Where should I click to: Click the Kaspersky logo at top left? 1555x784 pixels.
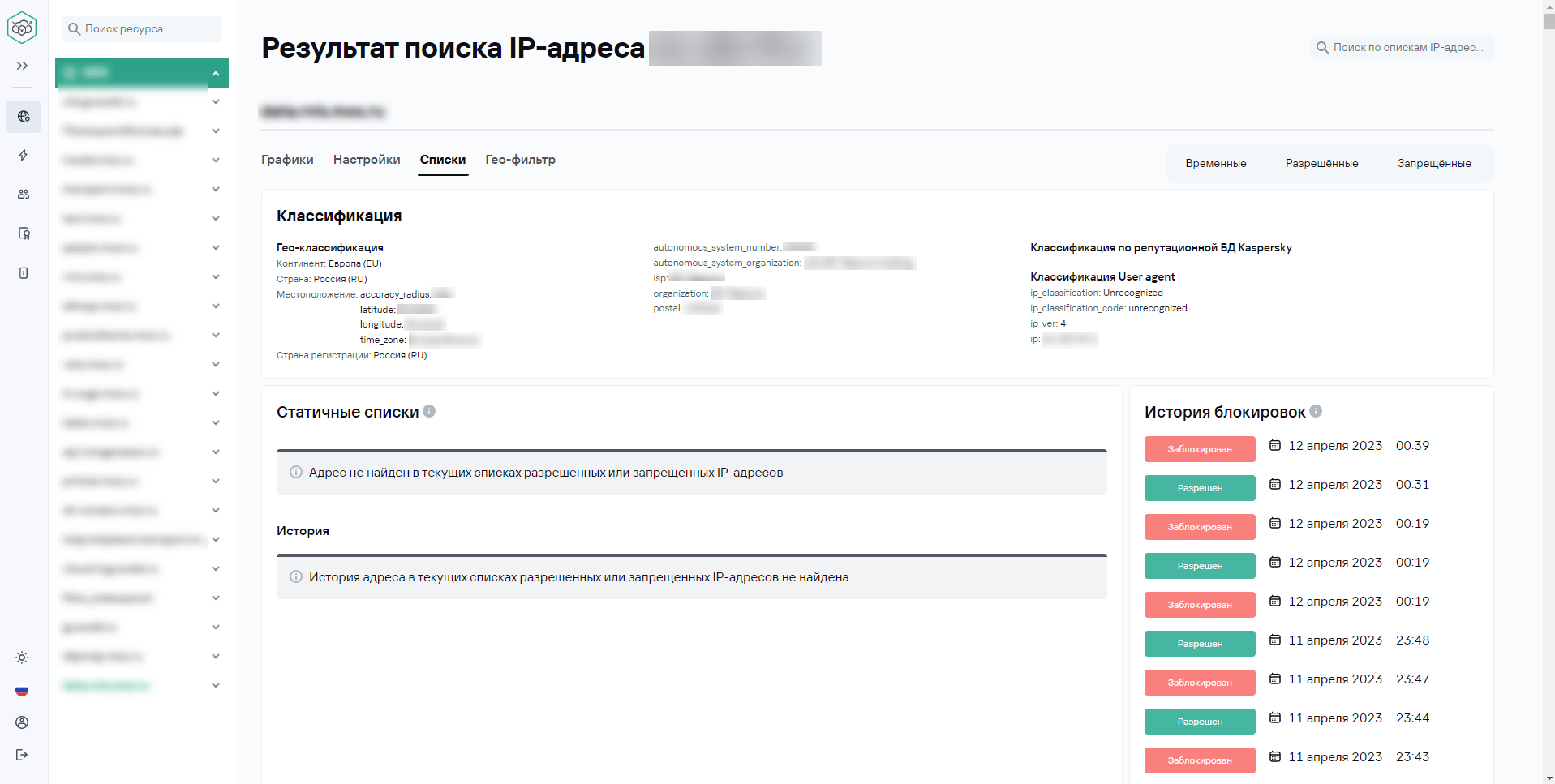(22, 26)
